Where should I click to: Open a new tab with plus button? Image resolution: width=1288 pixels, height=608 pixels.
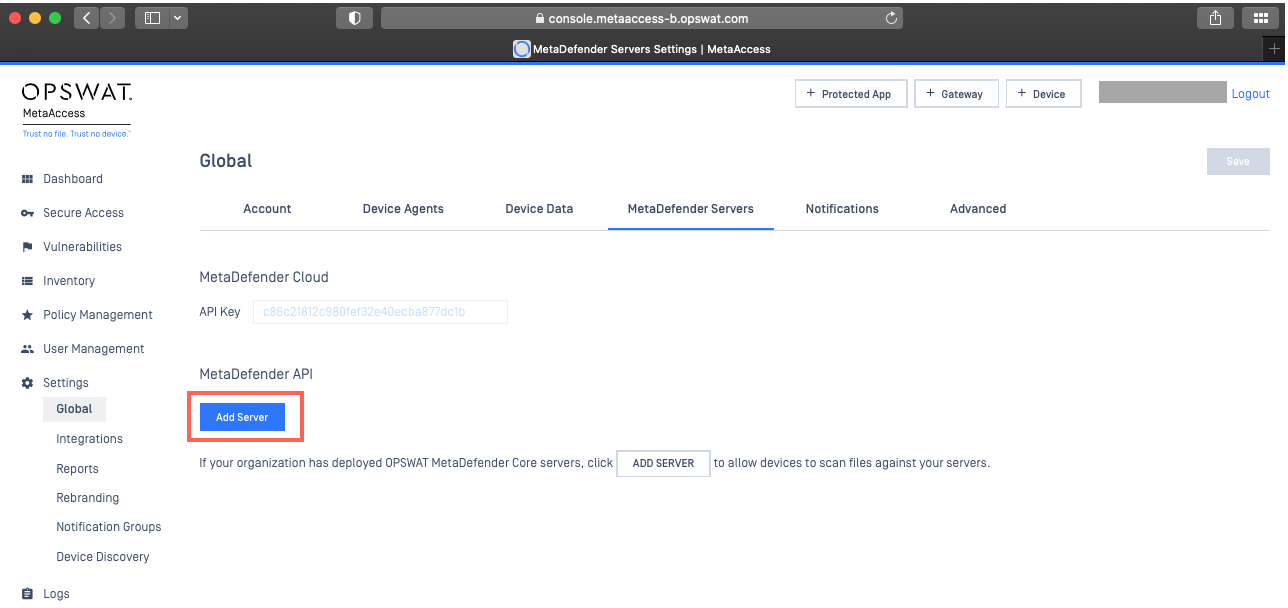pyautogui.click(x=1275, y=48)
